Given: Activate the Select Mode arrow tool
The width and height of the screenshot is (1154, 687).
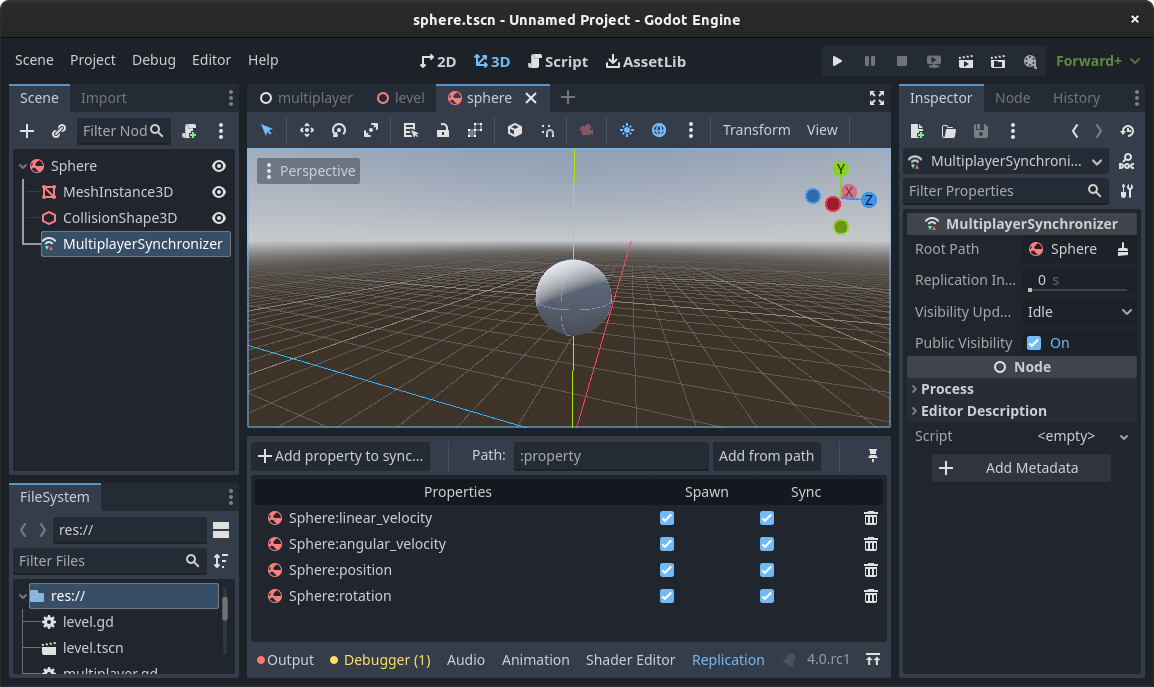Looking at the screenshot, I should click(266, 130).
